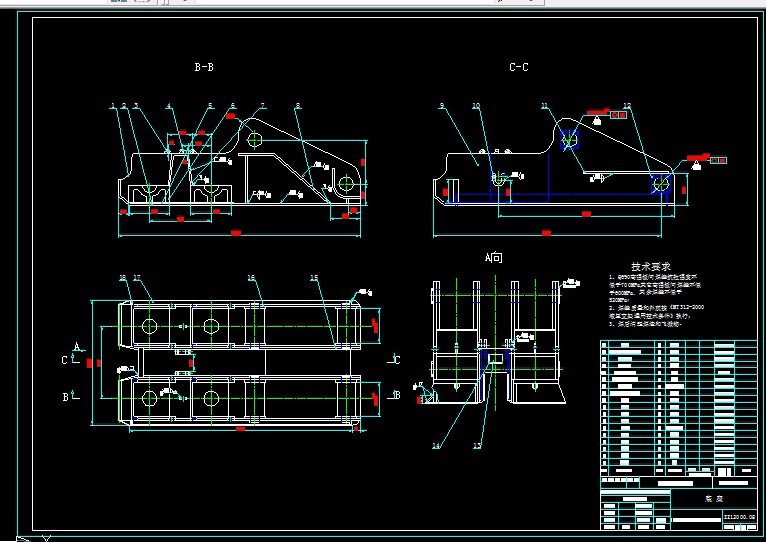
Task: Pick the right-side C section marker
Action: click(394, 360)
